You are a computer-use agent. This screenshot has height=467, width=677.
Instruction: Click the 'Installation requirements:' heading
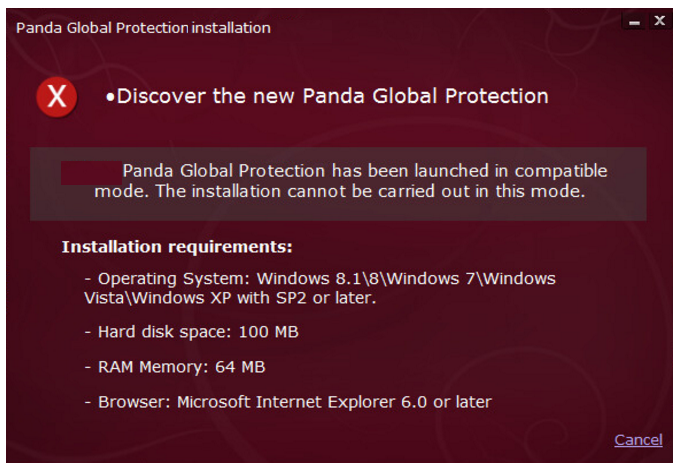coord(177,247)
